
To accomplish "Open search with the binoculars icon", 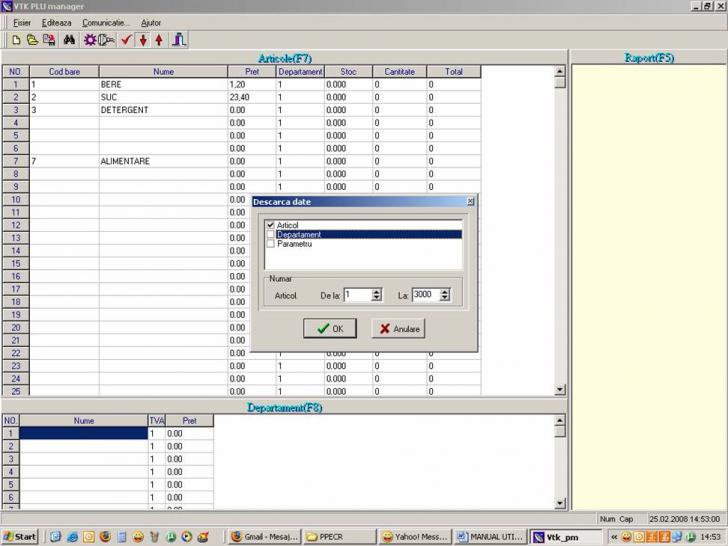I will click(x=69, y=40).
